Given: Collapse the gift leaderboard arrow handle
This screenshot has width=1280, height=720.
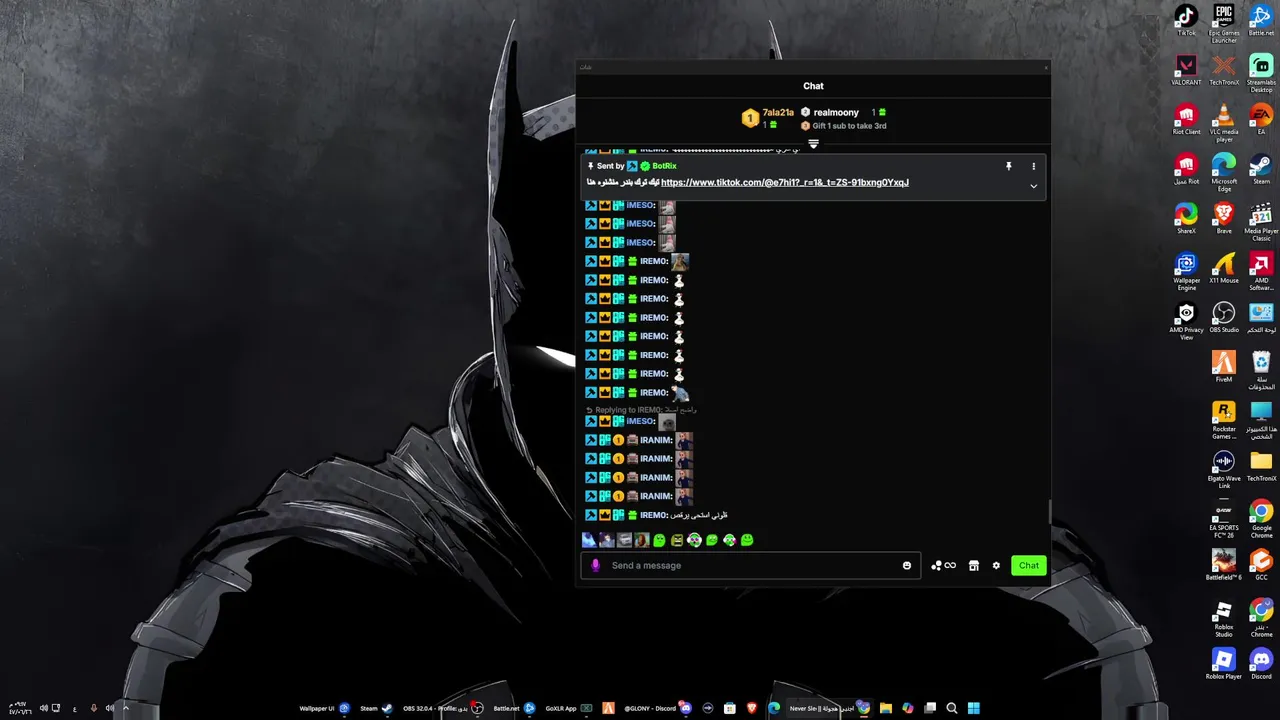Looking at the screenshot, I should (813, 144).
